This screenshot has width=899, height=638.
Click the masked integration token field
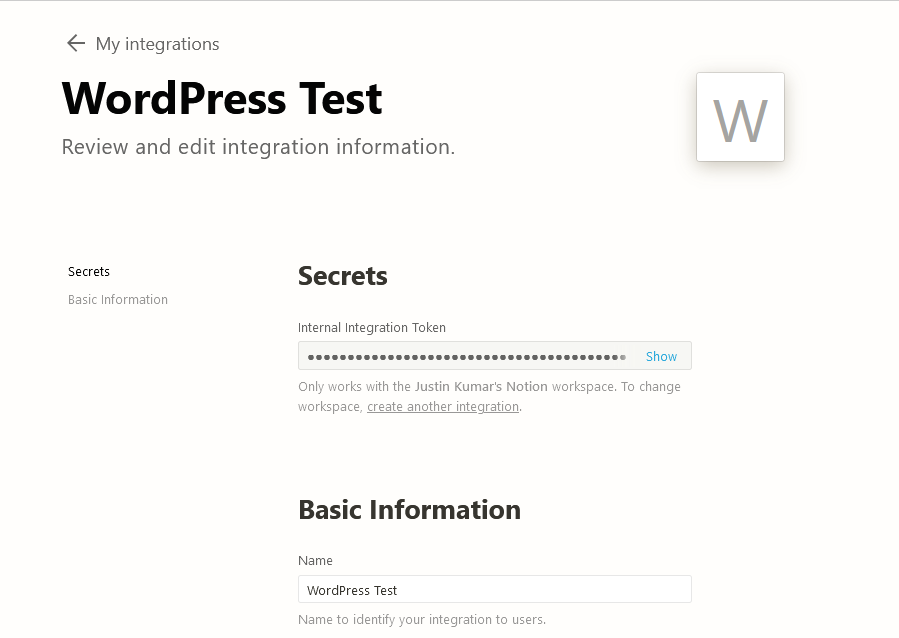point(495,356)
